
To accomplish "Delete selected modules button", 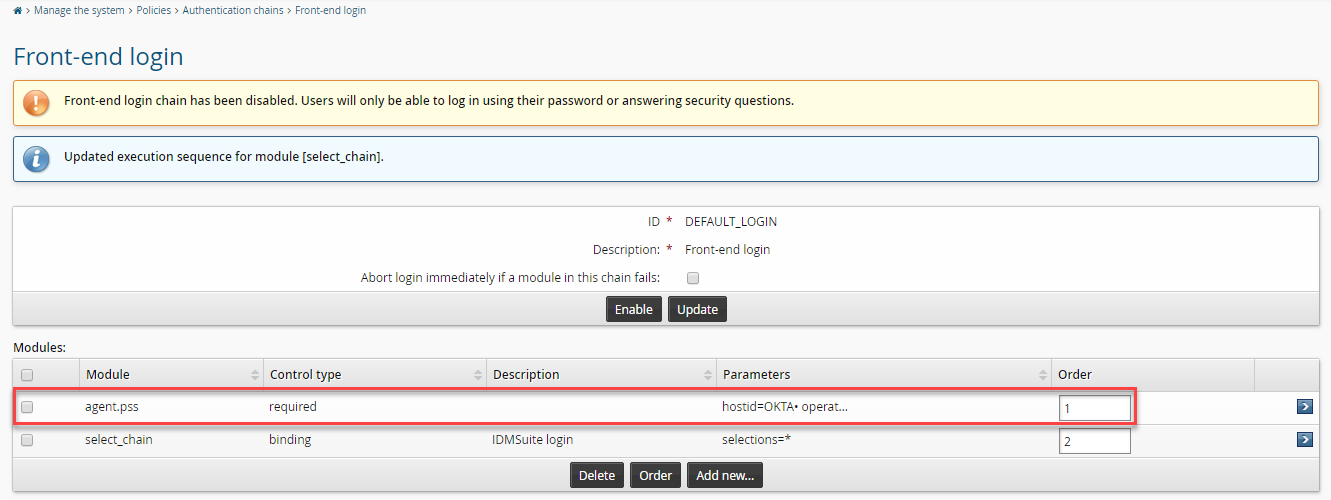I will [597, 475].
